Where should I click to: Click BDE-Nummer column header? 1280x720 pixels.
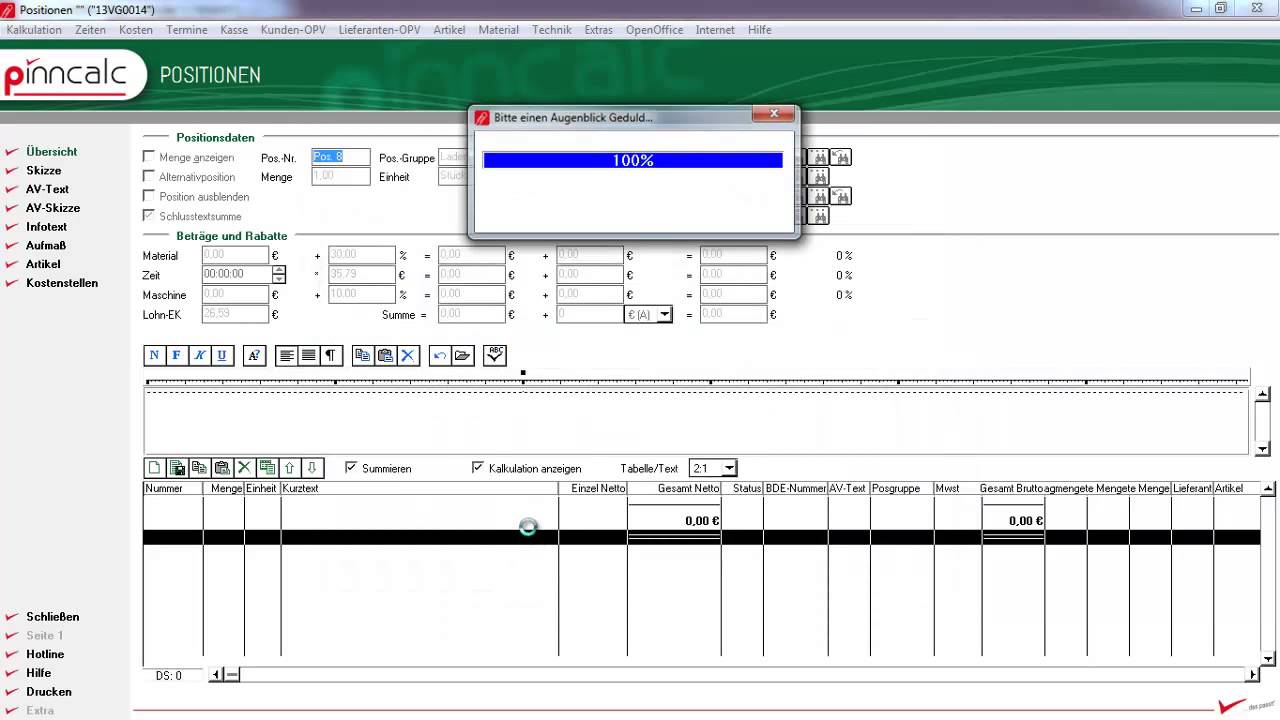(x=795, y=488)
